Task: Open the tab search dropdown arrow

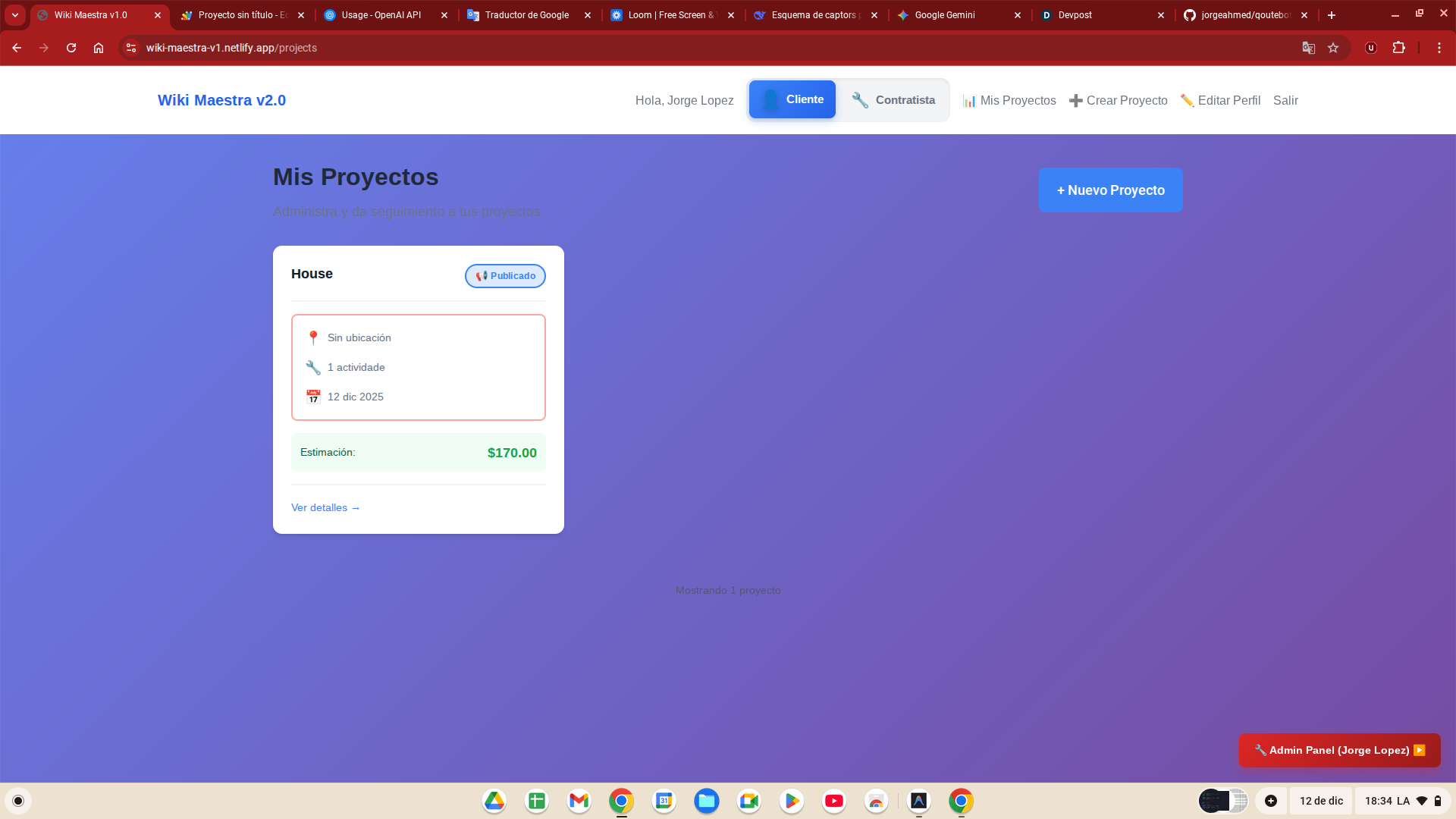Action: [15, 15]
